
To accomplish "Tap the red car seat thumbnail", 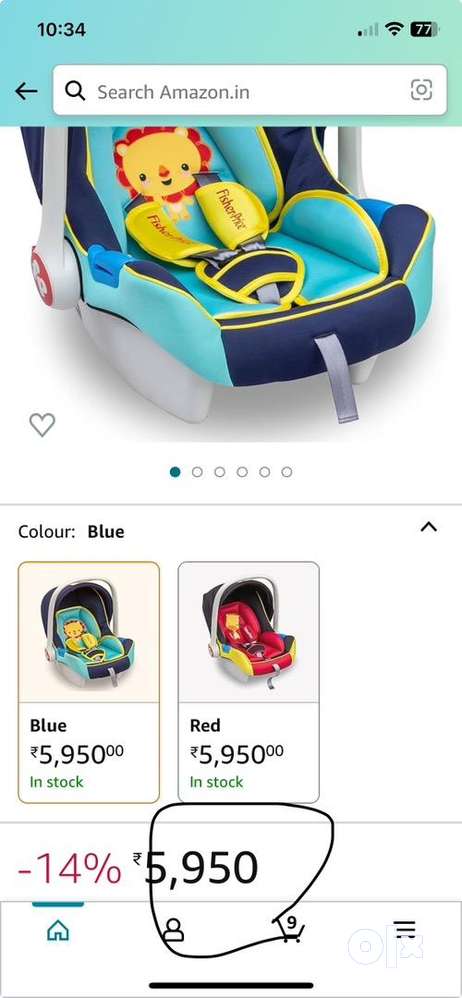I will (249, 633).
